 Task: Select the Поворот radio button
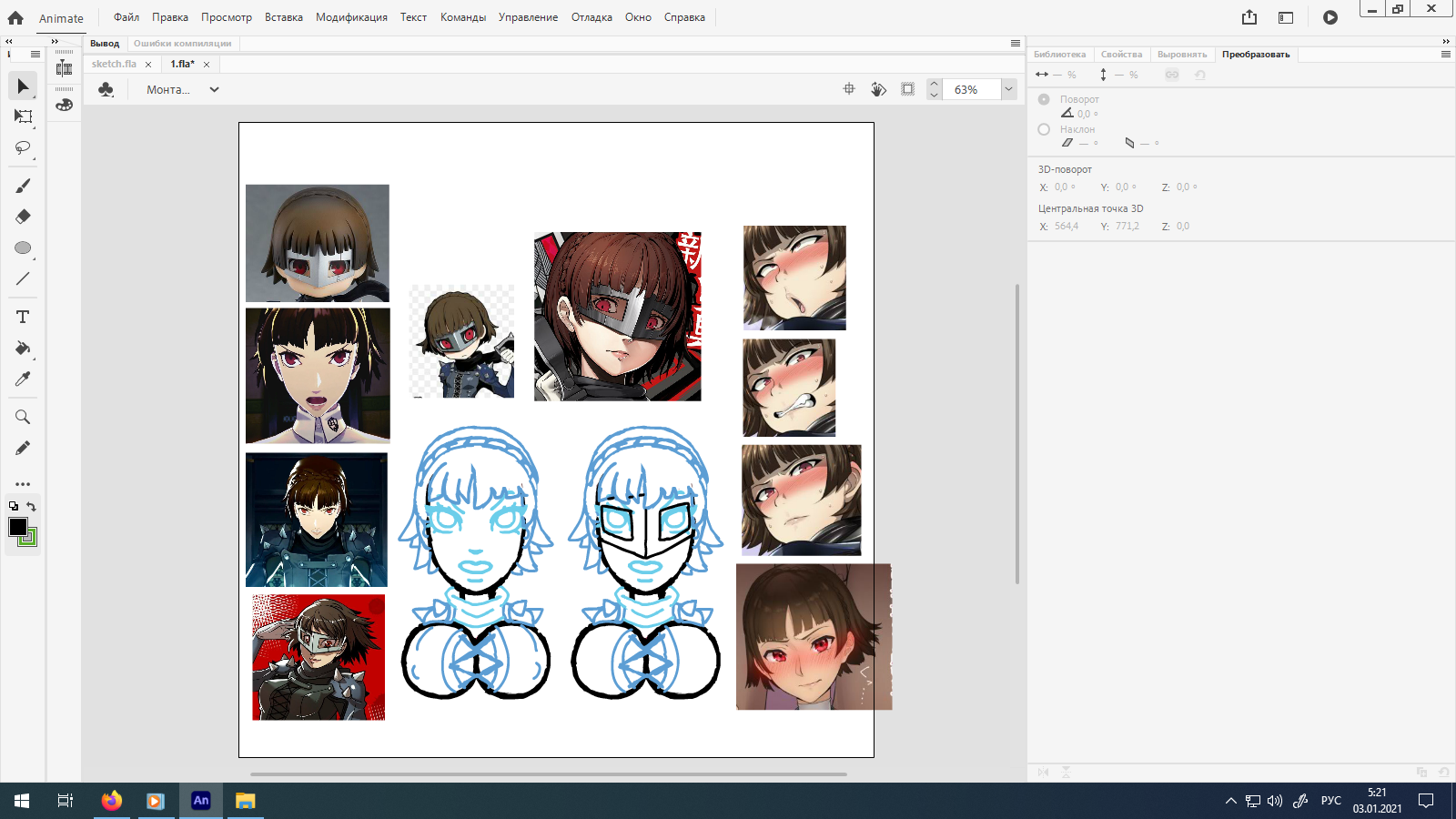[x=1044, y=99]
